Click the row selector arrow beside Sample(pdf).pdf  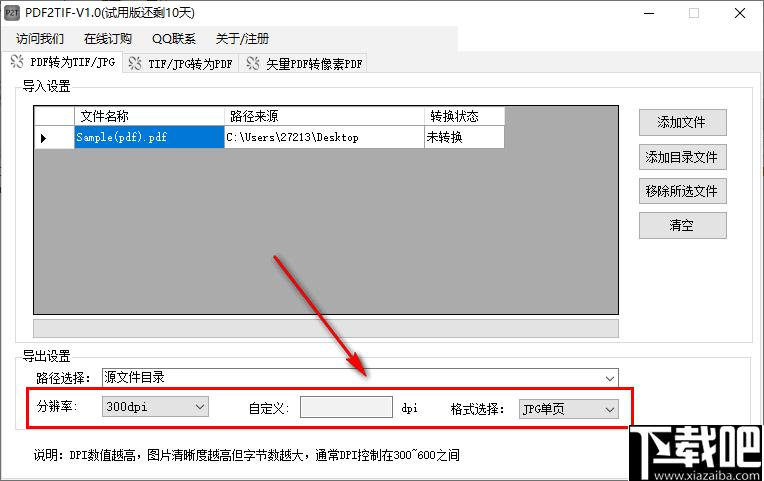(x=43, y=138)
